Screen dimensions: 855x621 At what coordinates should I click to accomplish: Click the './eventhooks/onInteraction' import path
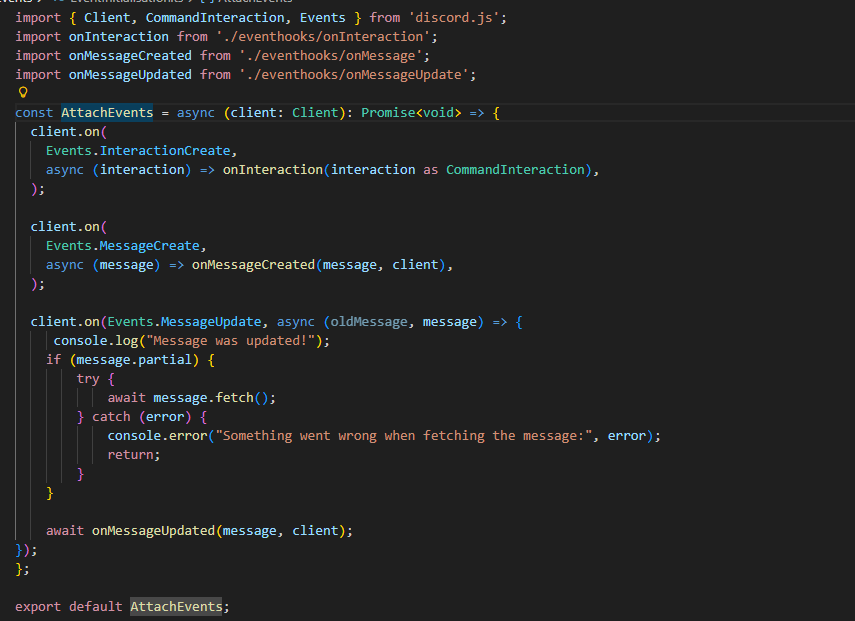point(323,37)
